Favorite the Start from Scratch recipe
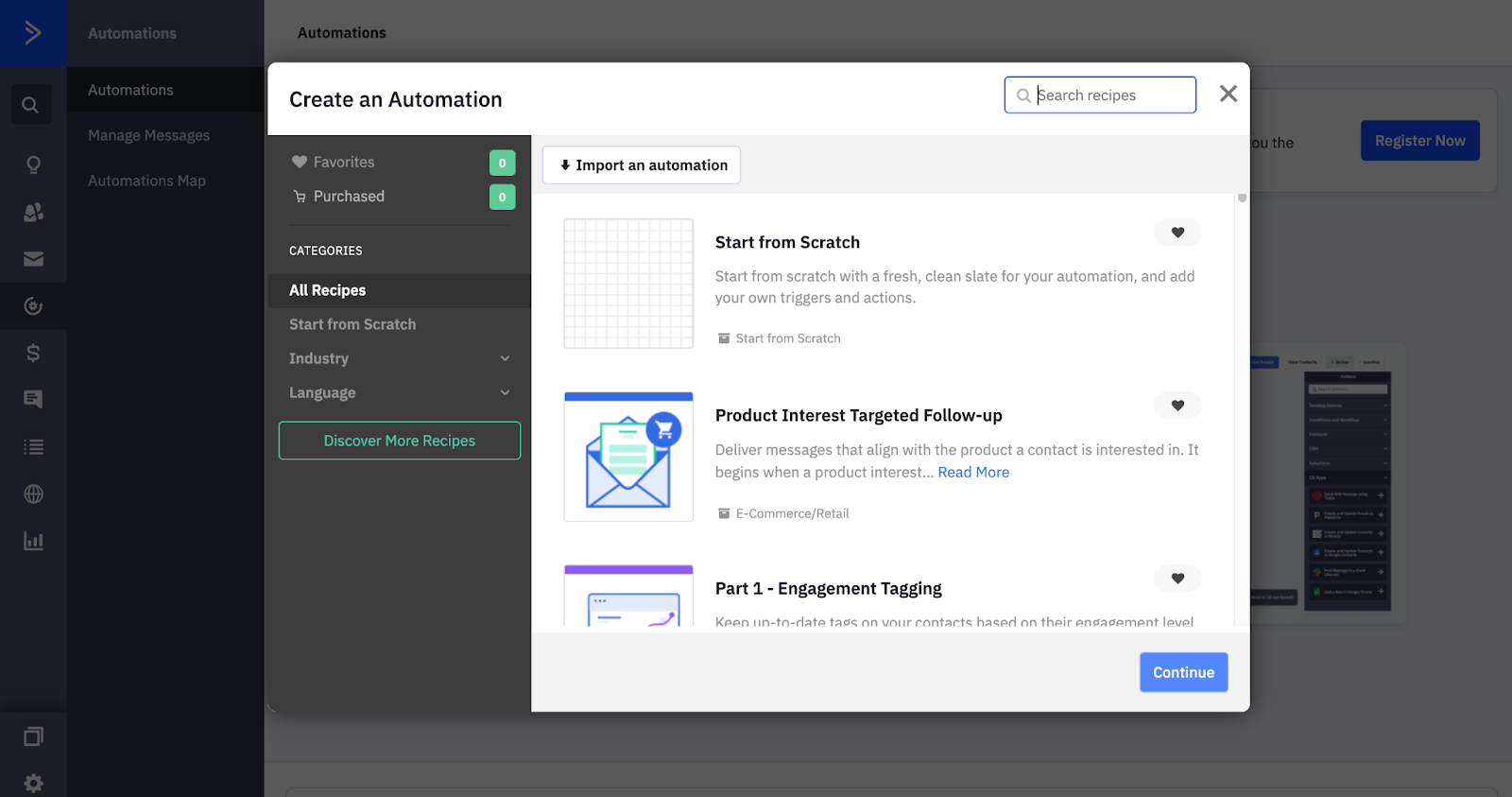The image size is (1512, 797). pyautogui.click(x=1177, y=233)
